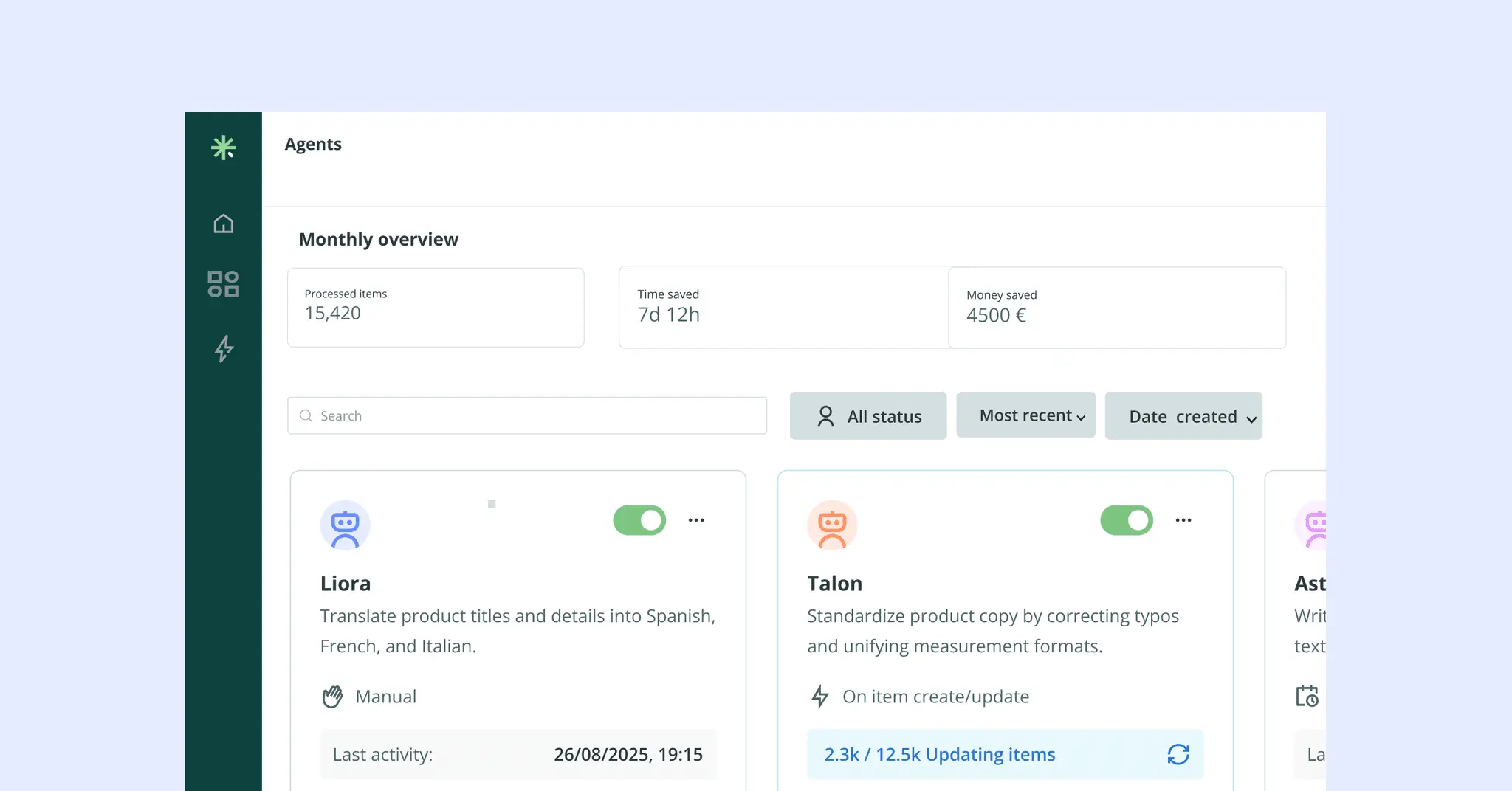The width and height of the screenshot is (1512, 791).
Task: Click the Processed items card
Action: click(436, 307)
